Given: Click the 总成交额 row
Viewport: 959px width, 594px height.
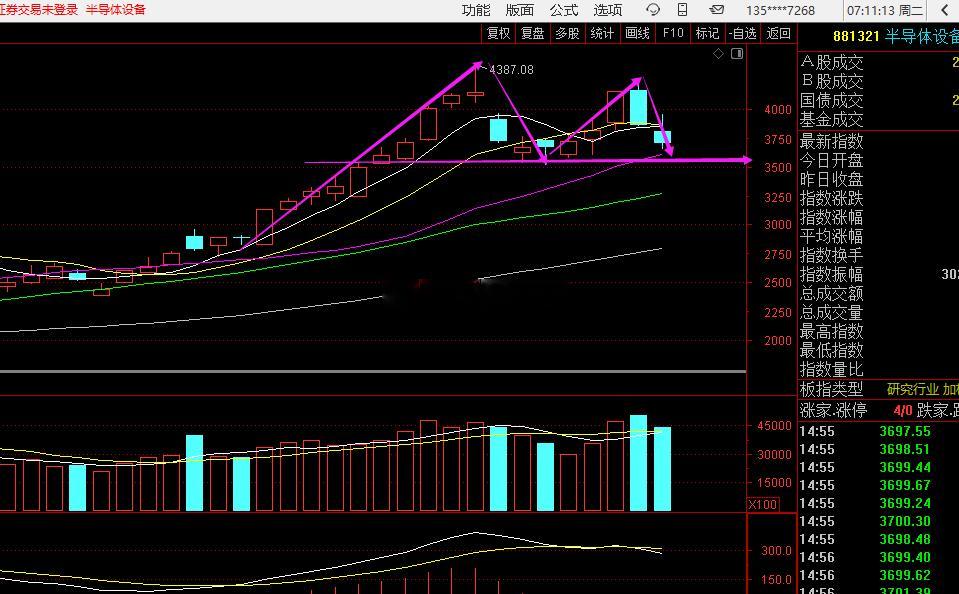Looking at the screenshot, I should (878, 294).
